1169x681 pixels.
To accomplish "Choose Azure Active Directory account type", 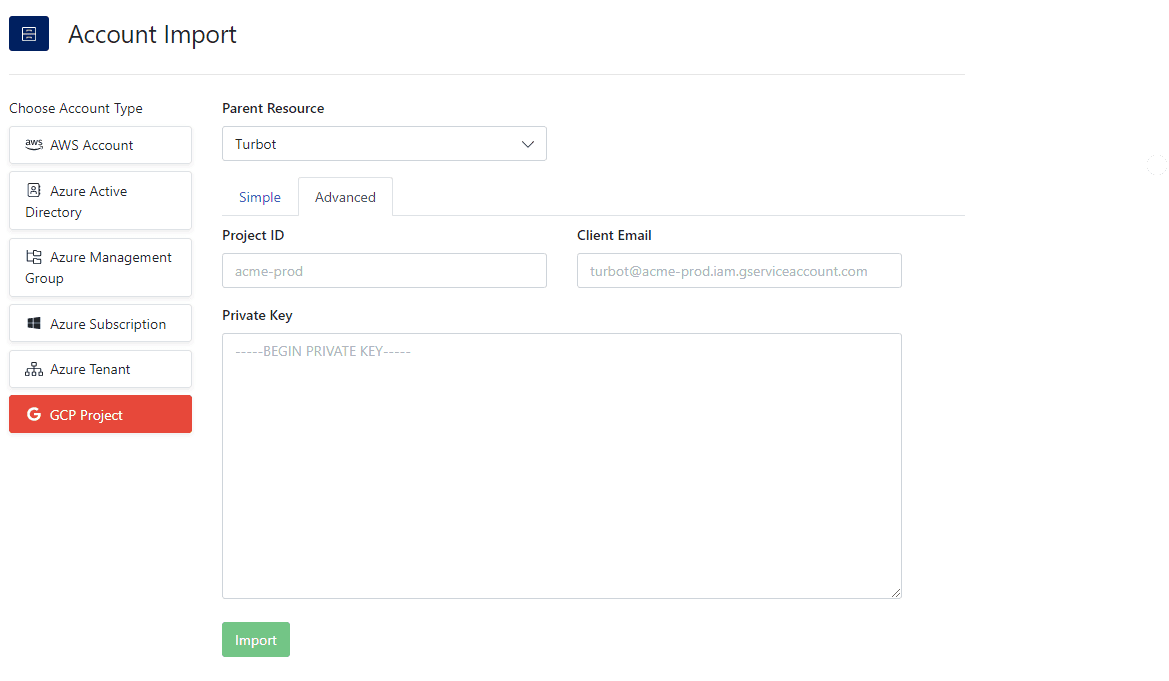I will [x=101, y=201].
